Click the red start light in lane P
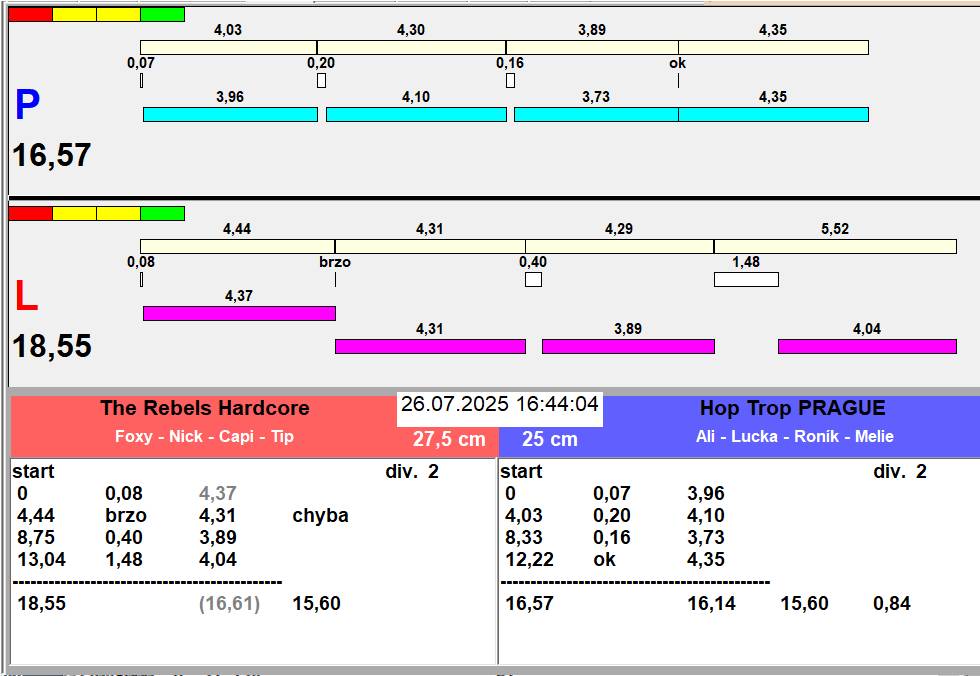 [x=31, y=14]
